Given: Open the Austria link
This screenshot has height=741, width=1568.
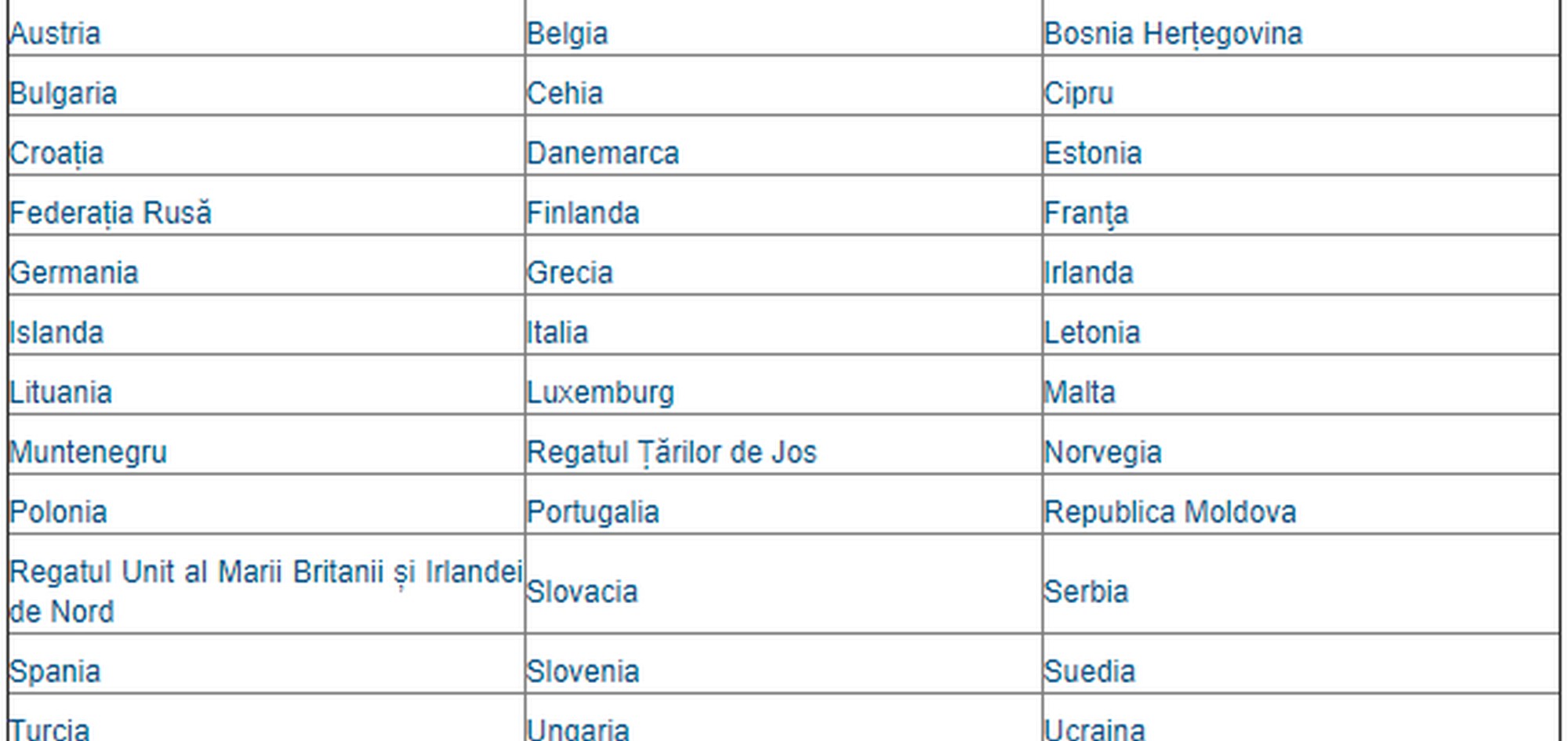Looking at the screenshot, I should 55,34.
